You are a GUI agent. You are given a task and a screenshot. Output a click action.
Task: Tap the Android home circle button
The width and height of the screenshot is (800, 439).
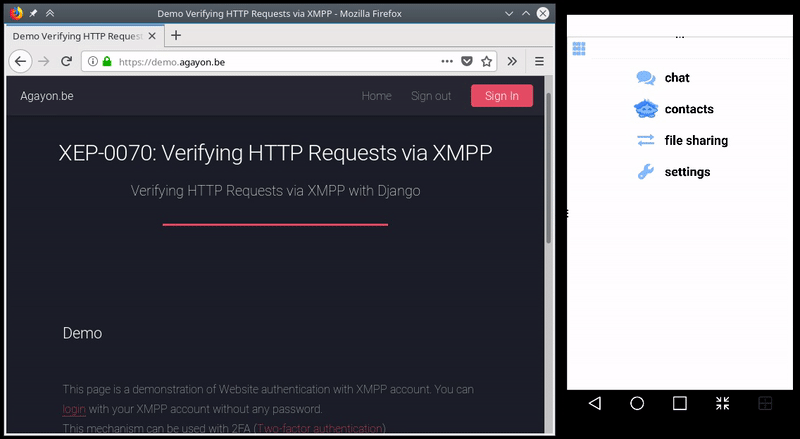(637, 403)
